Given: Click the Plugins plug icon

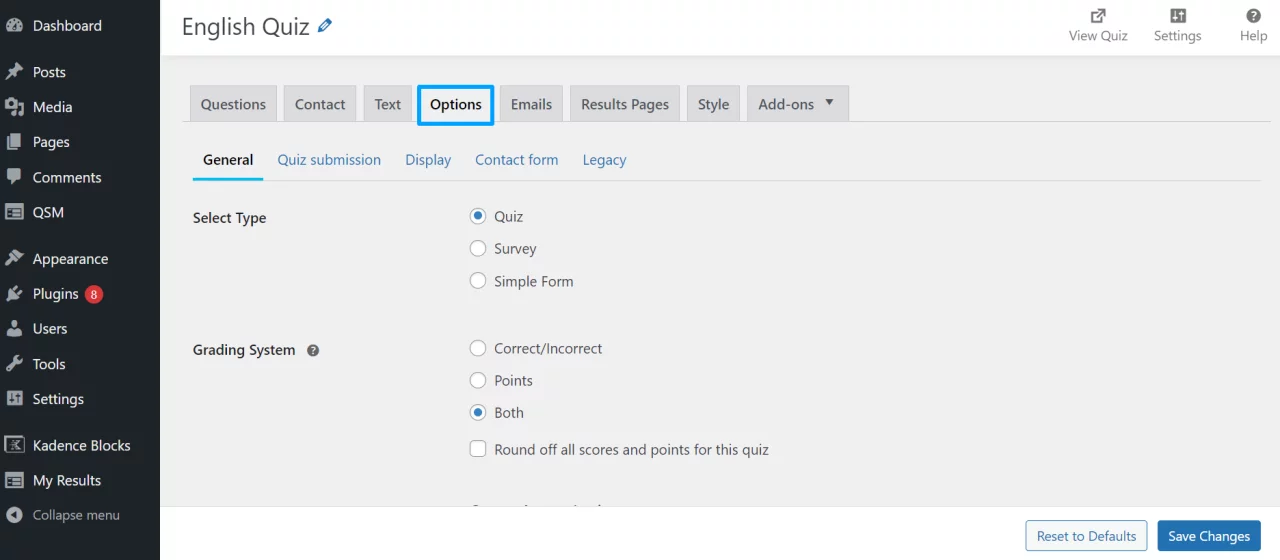Looking at the screenshot, I should 15,294.
